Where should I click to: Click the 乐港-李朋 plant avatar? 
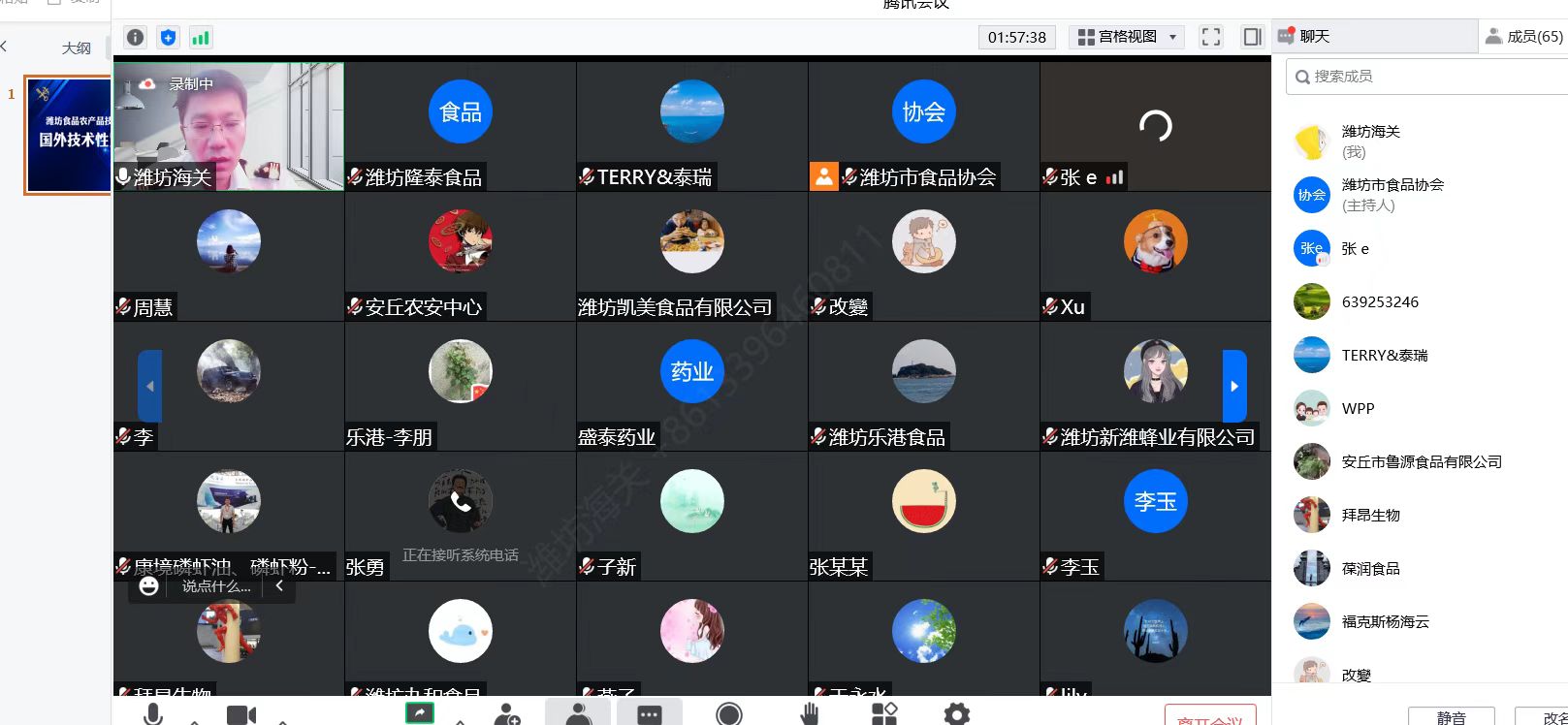(x=461, y=371)
